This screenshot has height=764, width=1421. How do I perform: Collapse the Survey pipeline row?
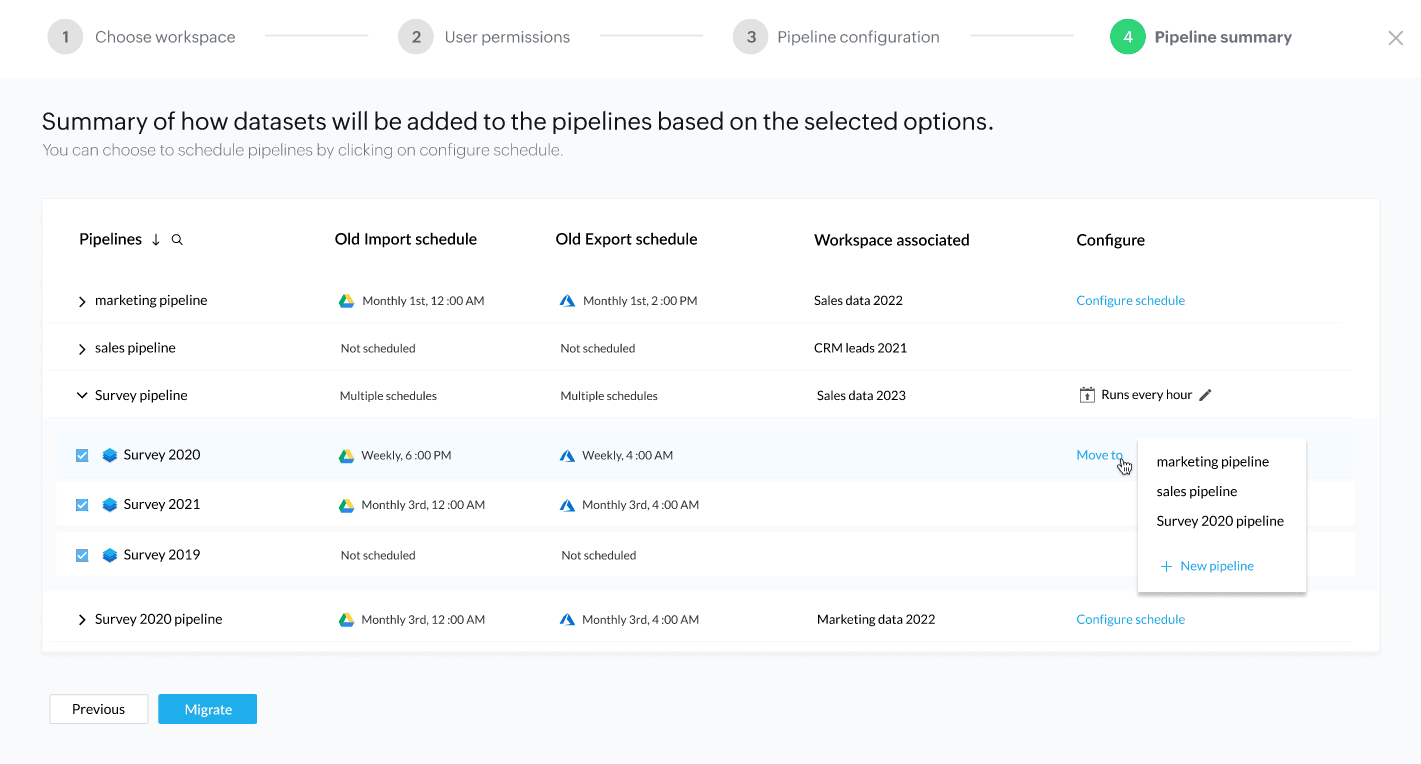(82, 396)
